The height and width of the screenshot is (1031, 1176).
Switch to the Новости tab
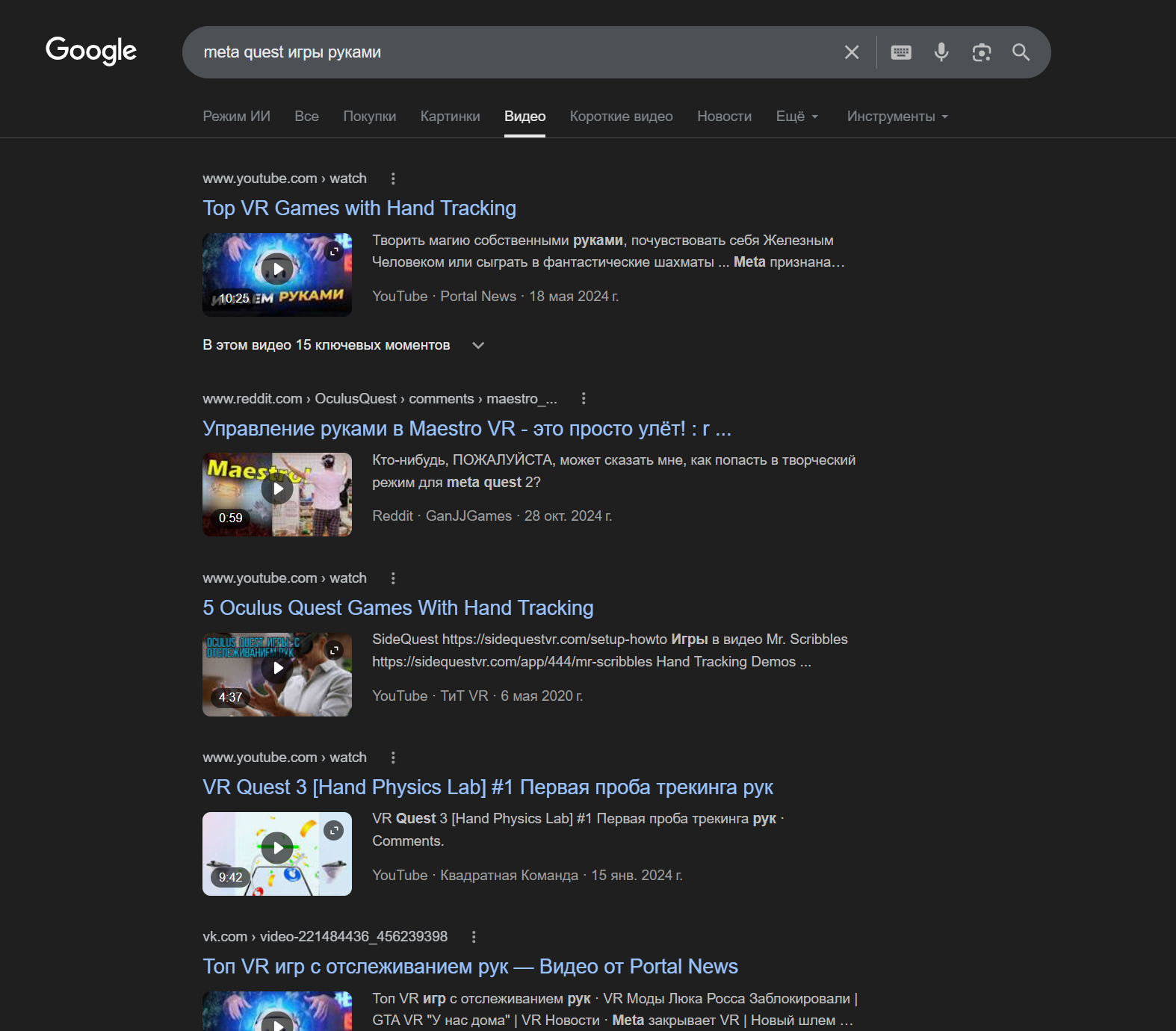(725, 117)
